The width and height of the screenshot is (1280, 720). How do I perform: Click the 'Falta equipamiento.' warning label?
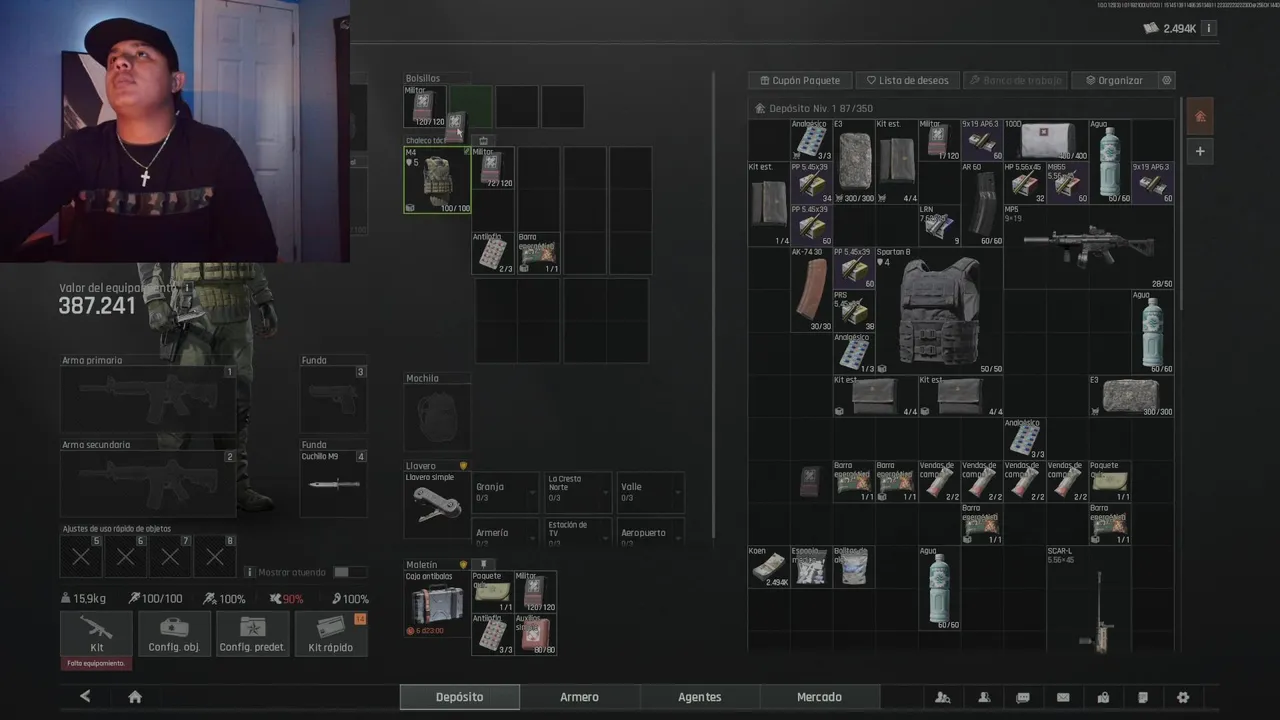(96, 663)
